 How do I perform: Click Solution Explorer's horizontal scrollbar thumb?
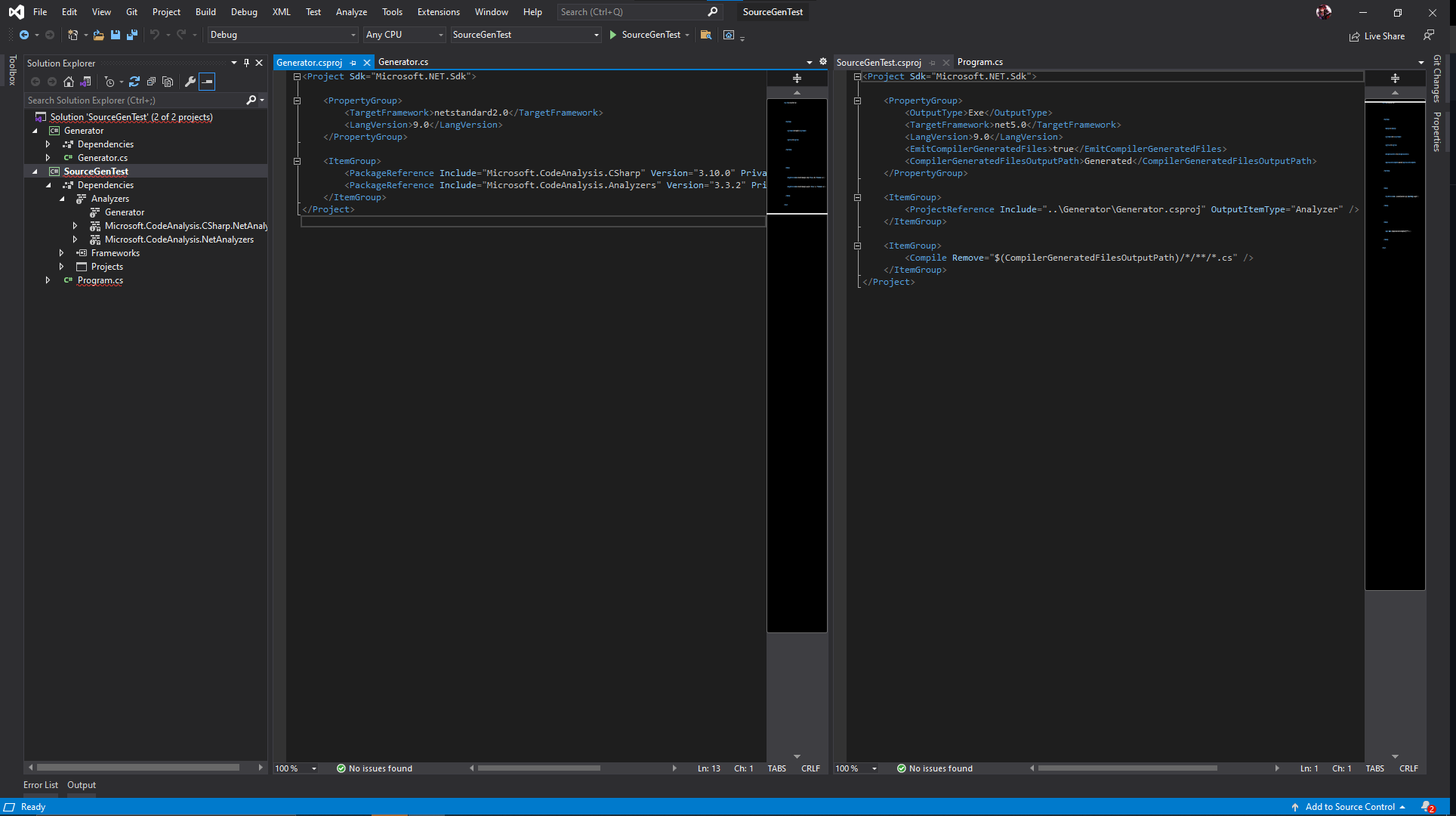[x=138, y=768]
